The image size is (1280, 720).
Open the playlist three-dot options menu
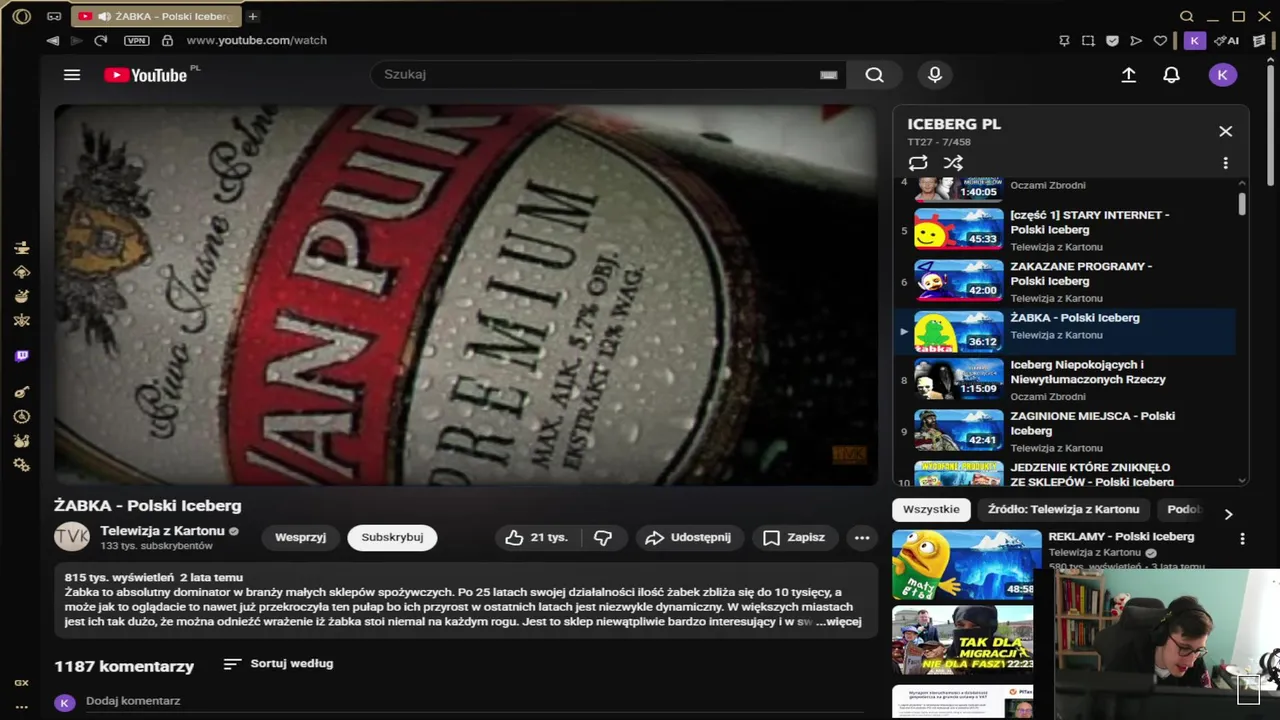pos(1225,163)
